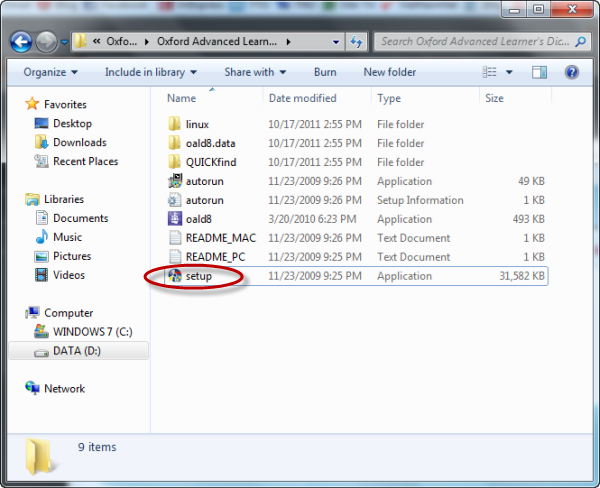The image size is (600, 488).
Task: Open Help with the question mark icon
Action: 572,72
